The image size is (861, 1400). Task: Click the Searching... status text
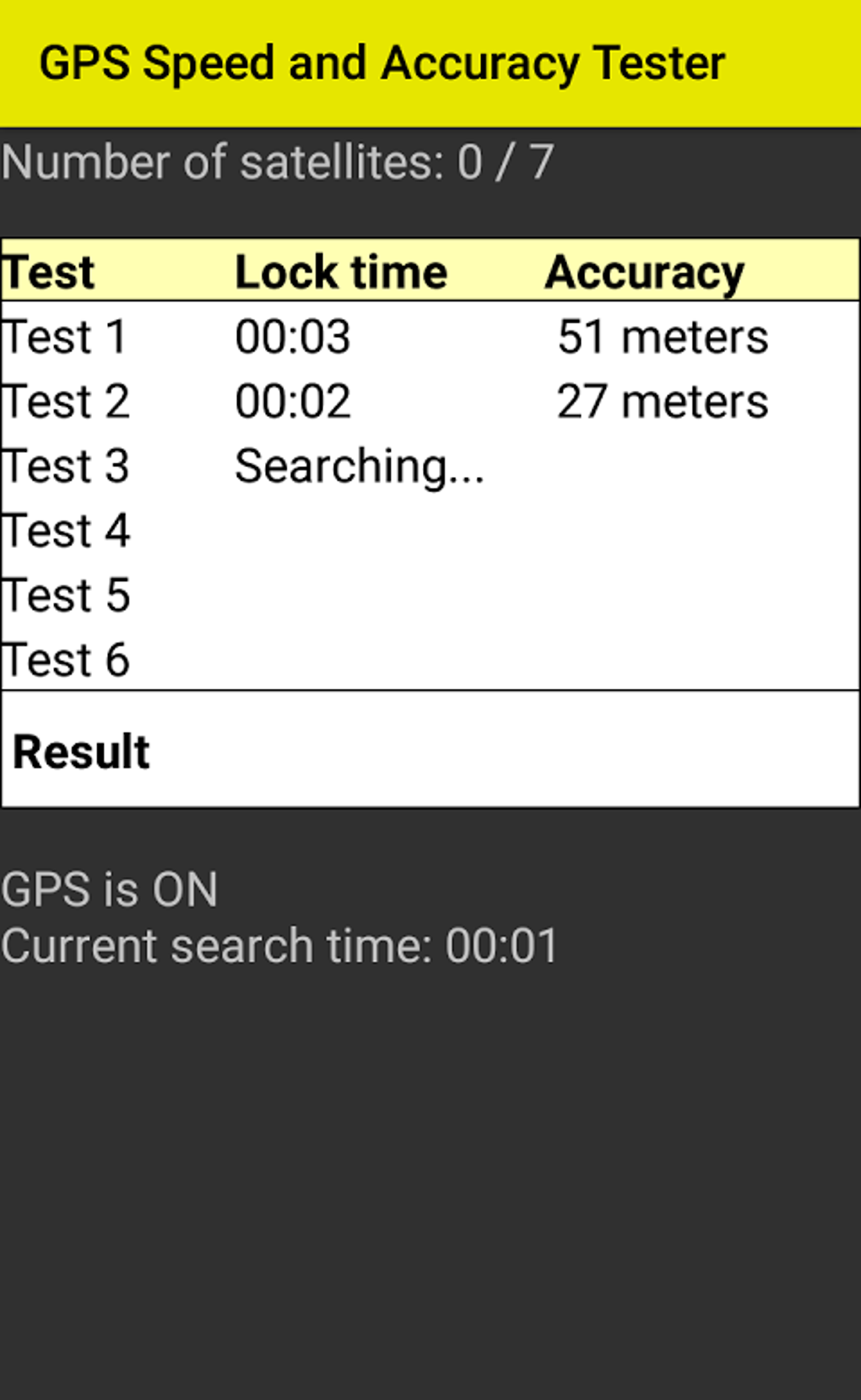point(360,466)
